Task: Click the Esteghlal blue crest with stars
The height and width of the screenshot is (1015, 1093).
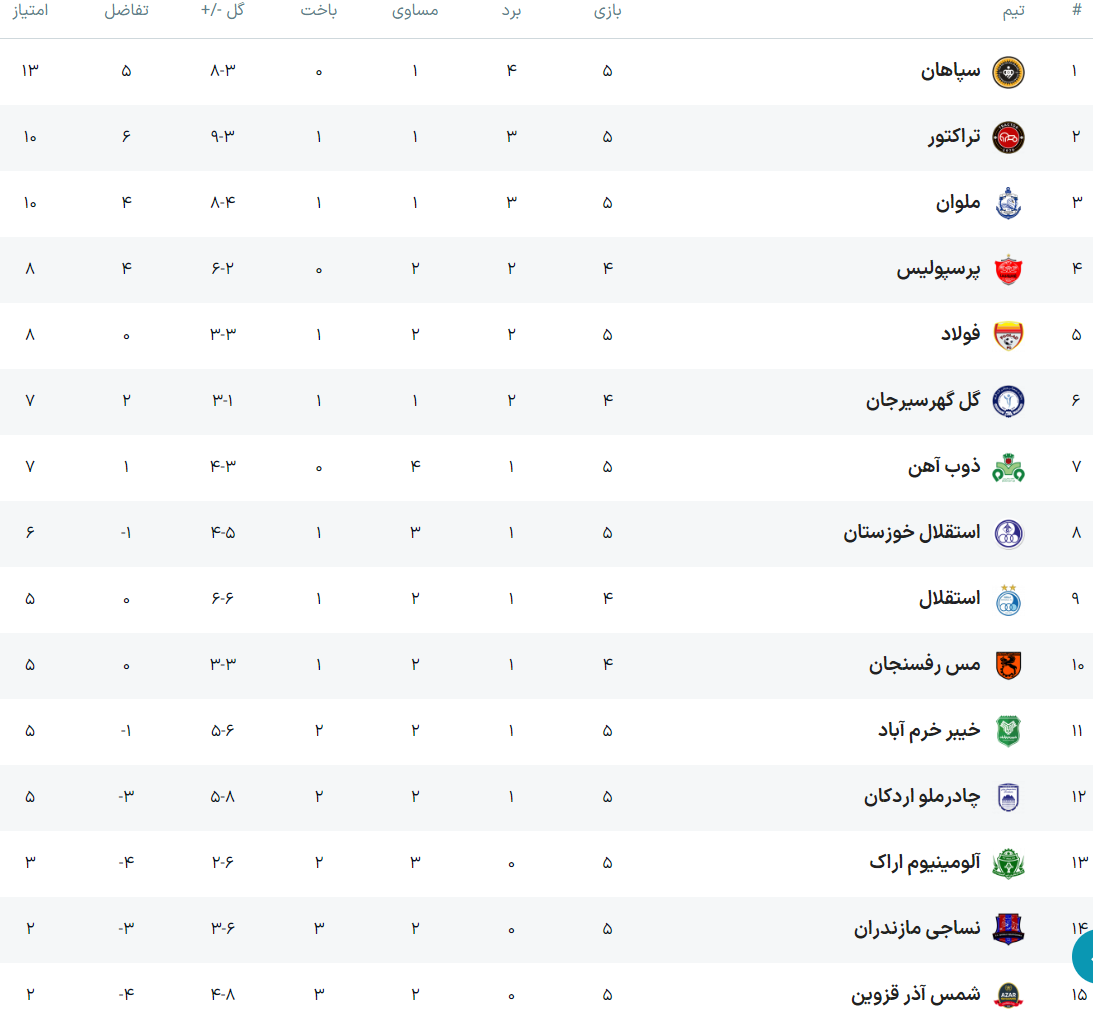Action: [x=1008, y=599]
